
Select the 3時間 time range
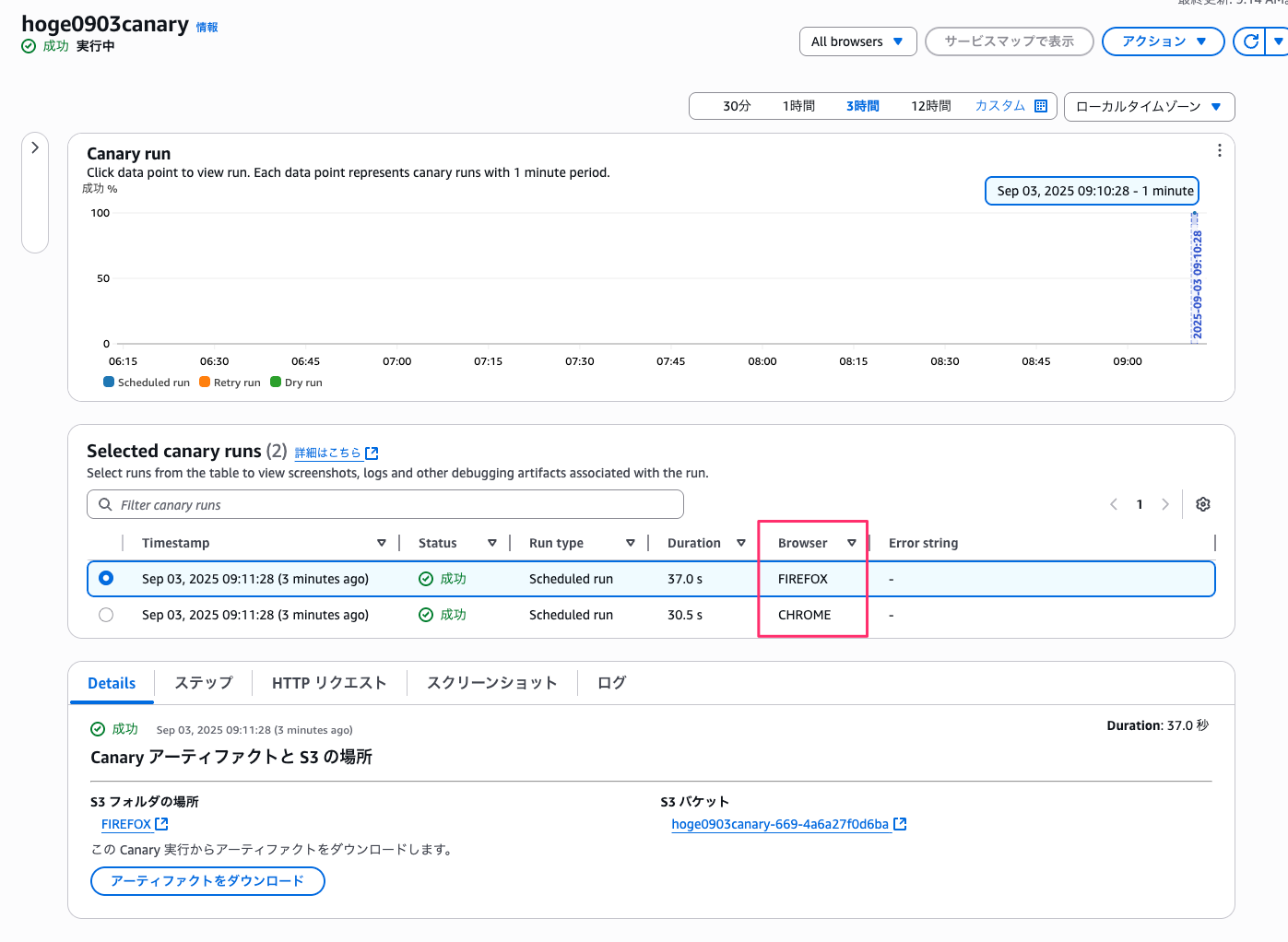pyautogui.click(x=863, y=106)
